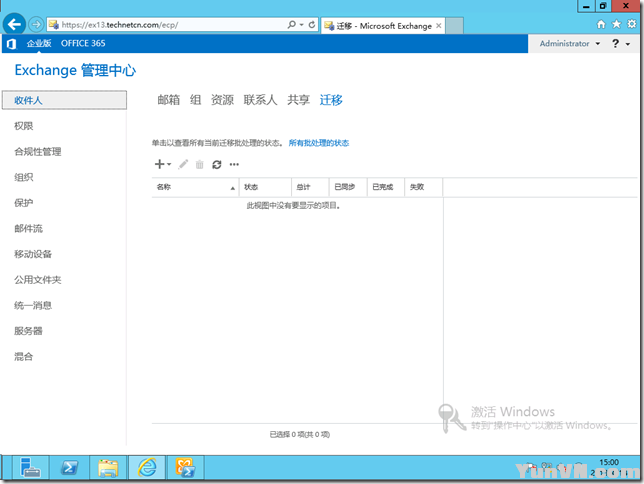Click the plus New migration batch icon
This screenshot has height=484, width=644.
pos(159,164)
